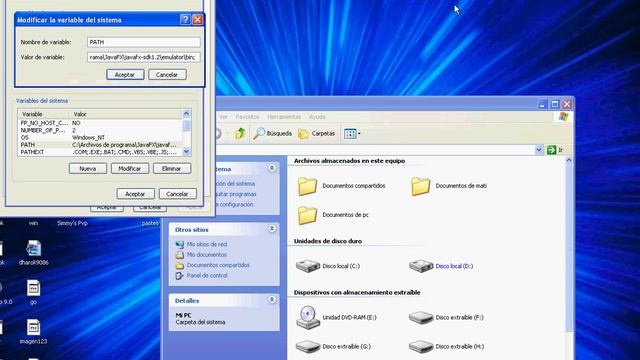
Task: Select the PATH variable row in the list
Action: 100,145
